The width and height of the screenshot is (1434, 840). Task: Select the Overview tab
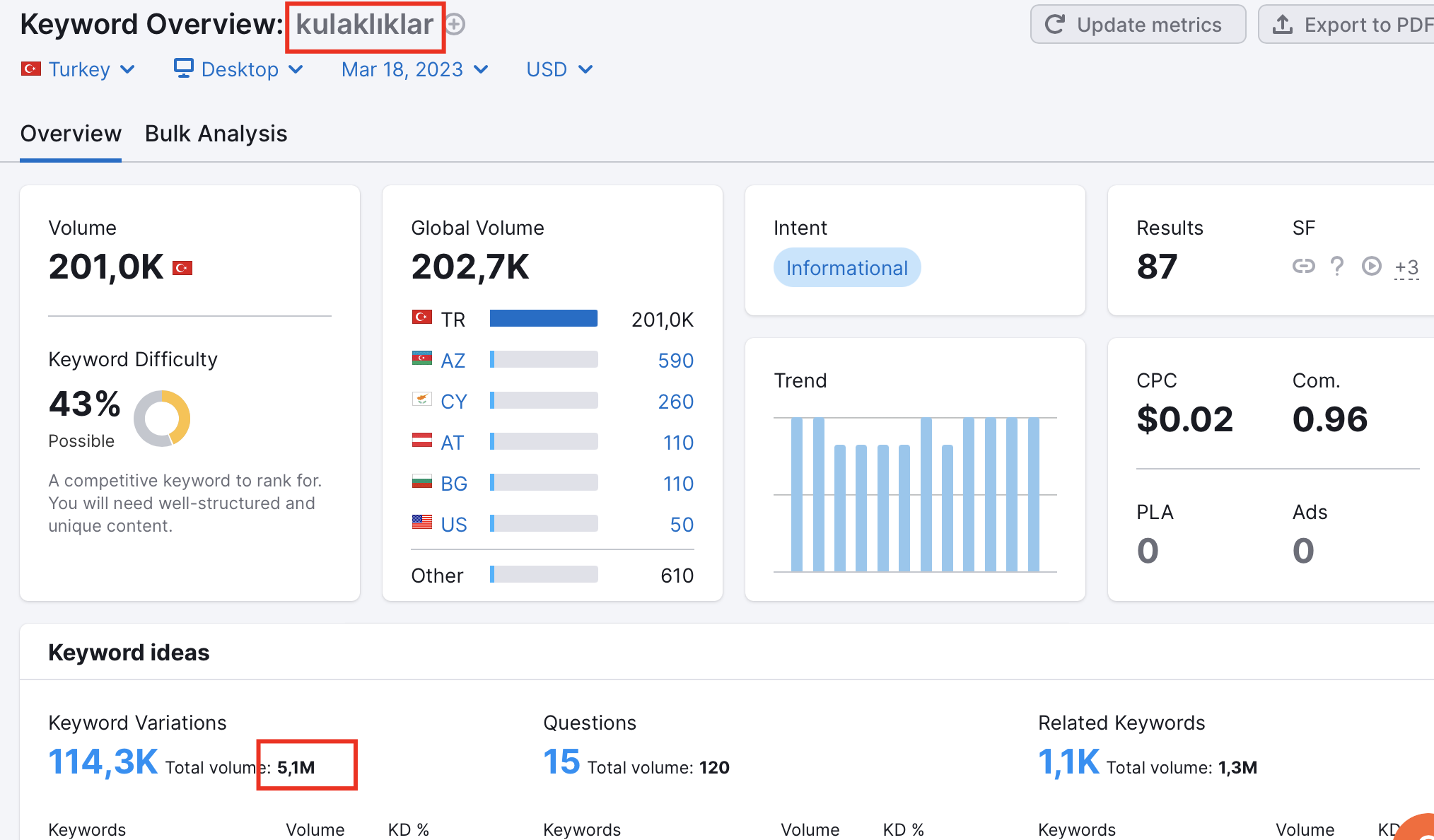tap(71, 134)
